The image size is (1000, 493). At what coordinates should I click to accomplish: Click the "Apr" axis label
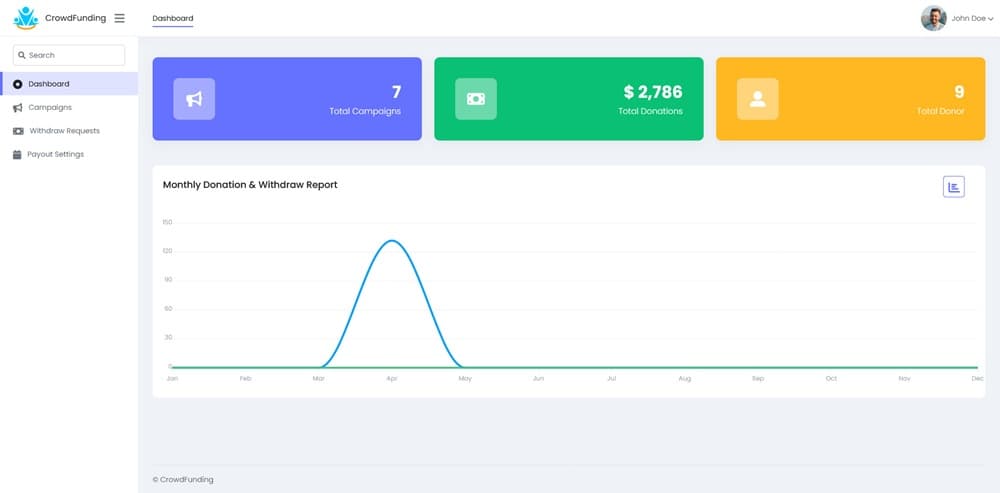pyautogui.click(x=392, y=379)
